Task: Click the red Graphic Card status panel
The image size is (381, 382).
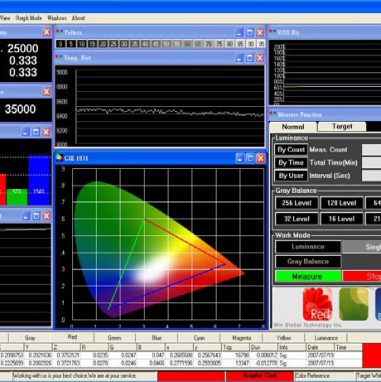Action: point(259,376)
